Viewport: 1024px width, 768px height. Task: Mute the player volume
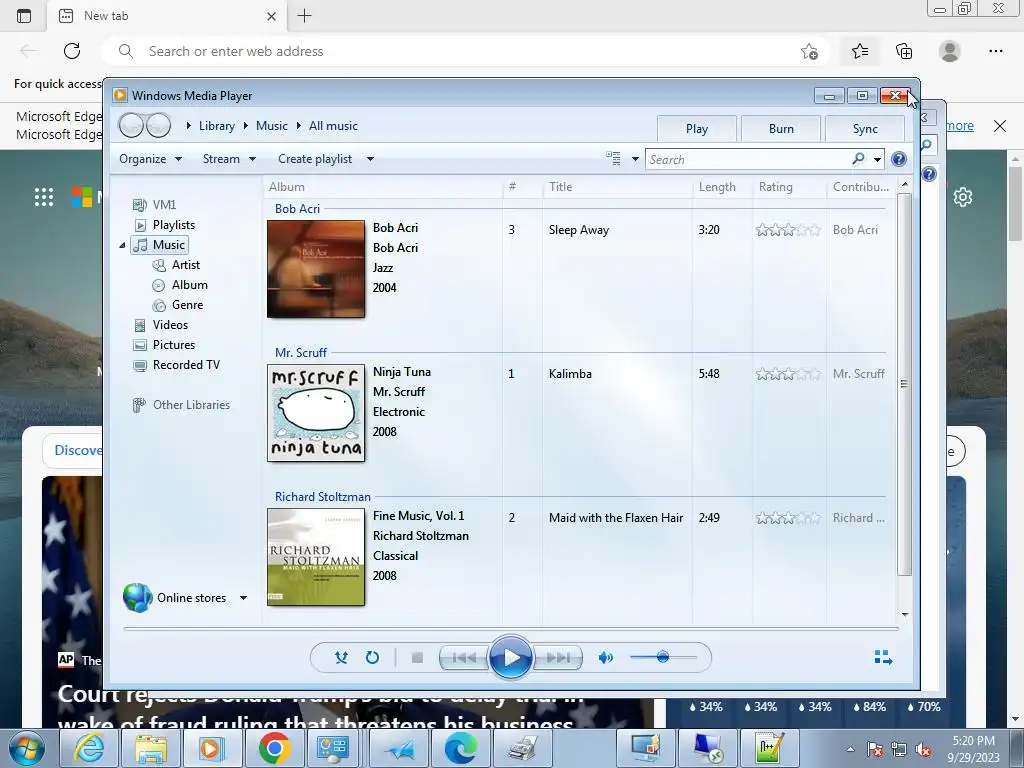(x=605, y=658)
